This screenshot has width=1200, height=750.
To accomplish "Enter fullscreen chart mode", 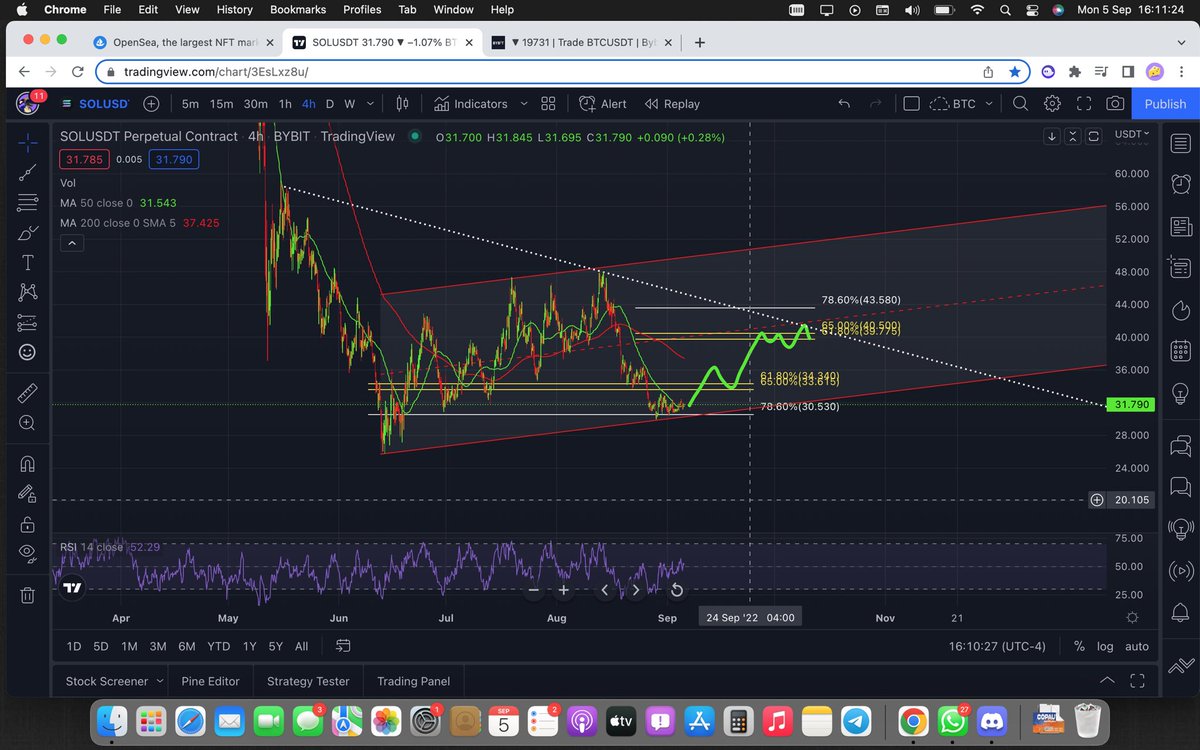I will coord(1083,103).
